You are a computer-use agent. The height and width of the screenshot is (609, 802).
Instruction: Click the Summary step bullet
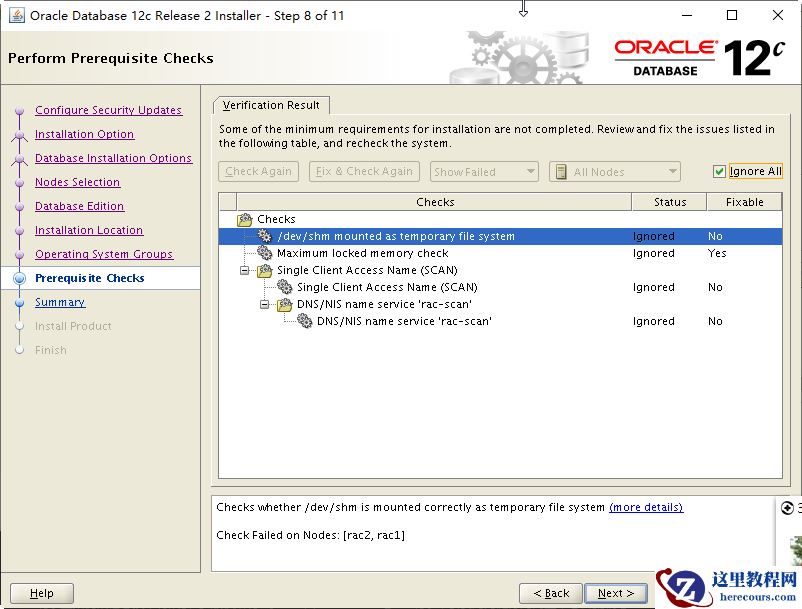tap(19, 302)
